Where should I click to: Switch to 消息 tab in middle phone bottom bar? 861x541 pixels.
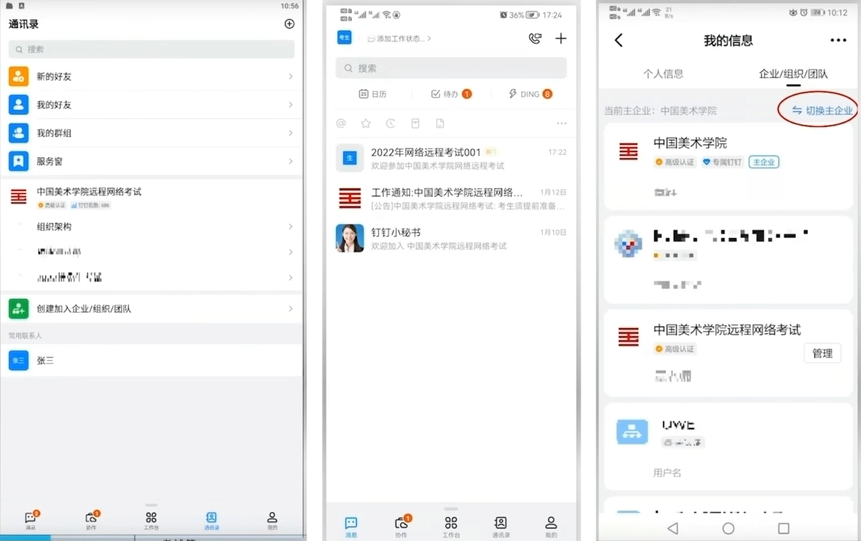[351, 526]
